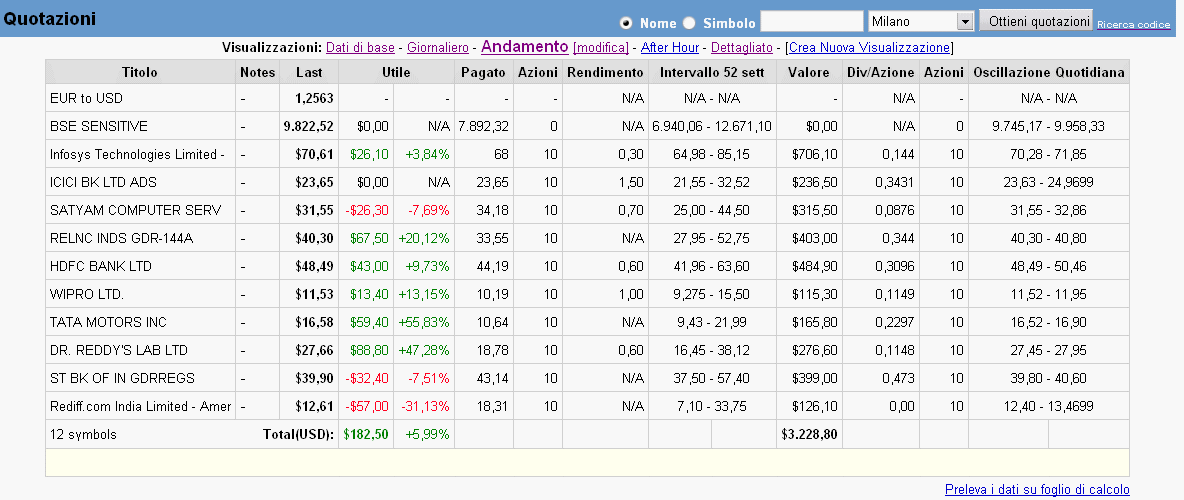Click the 9.822,52 last value

[x=309, y=126]
